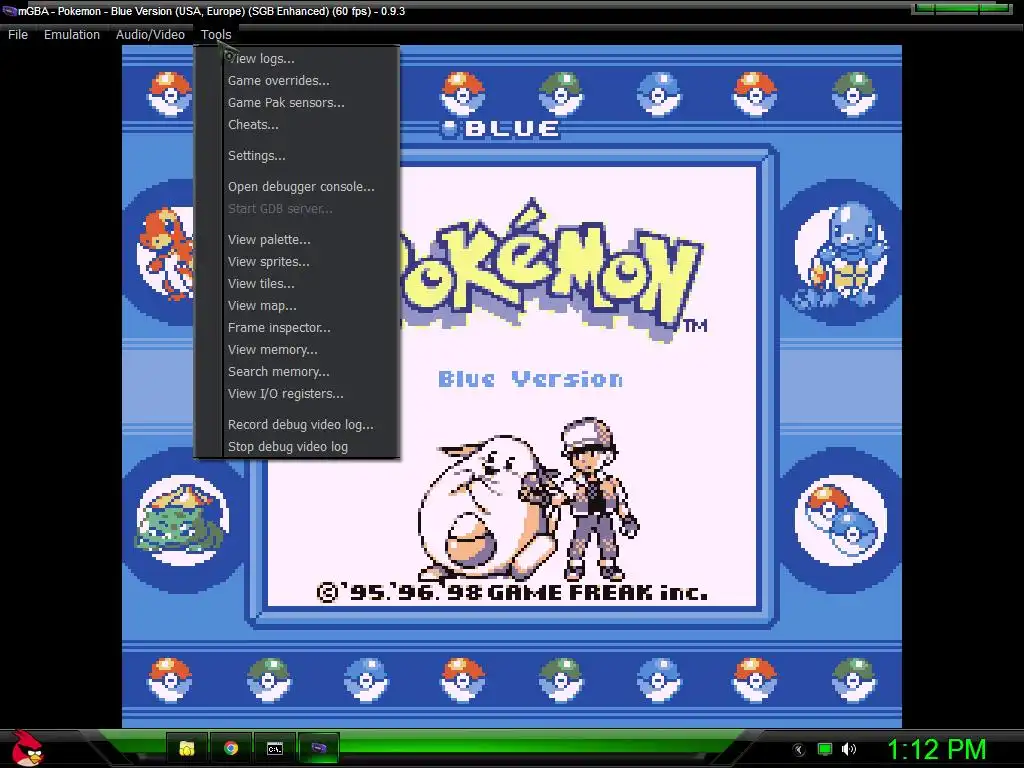Click the mGBA icon in title bar
The image size is (1024, 768).
coord(9,11)
